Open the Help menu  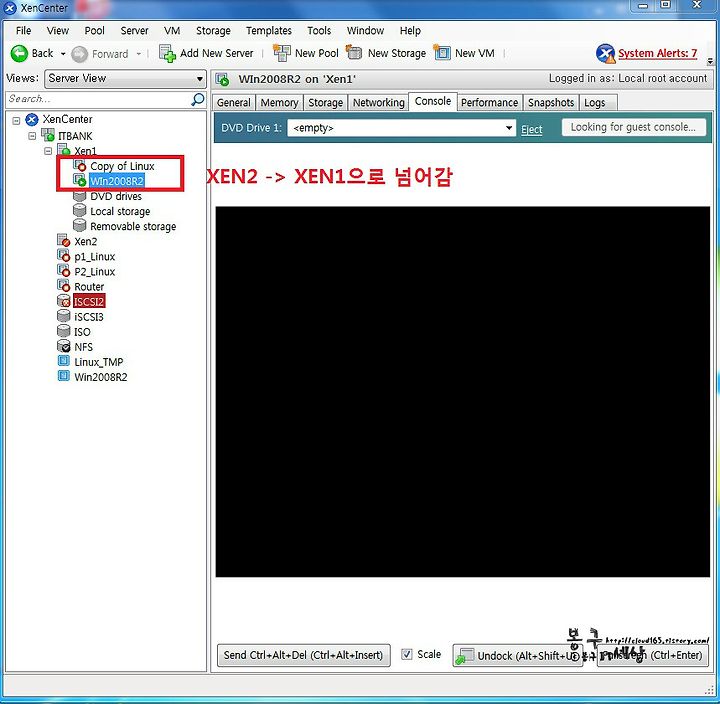[x=410, y=31]
